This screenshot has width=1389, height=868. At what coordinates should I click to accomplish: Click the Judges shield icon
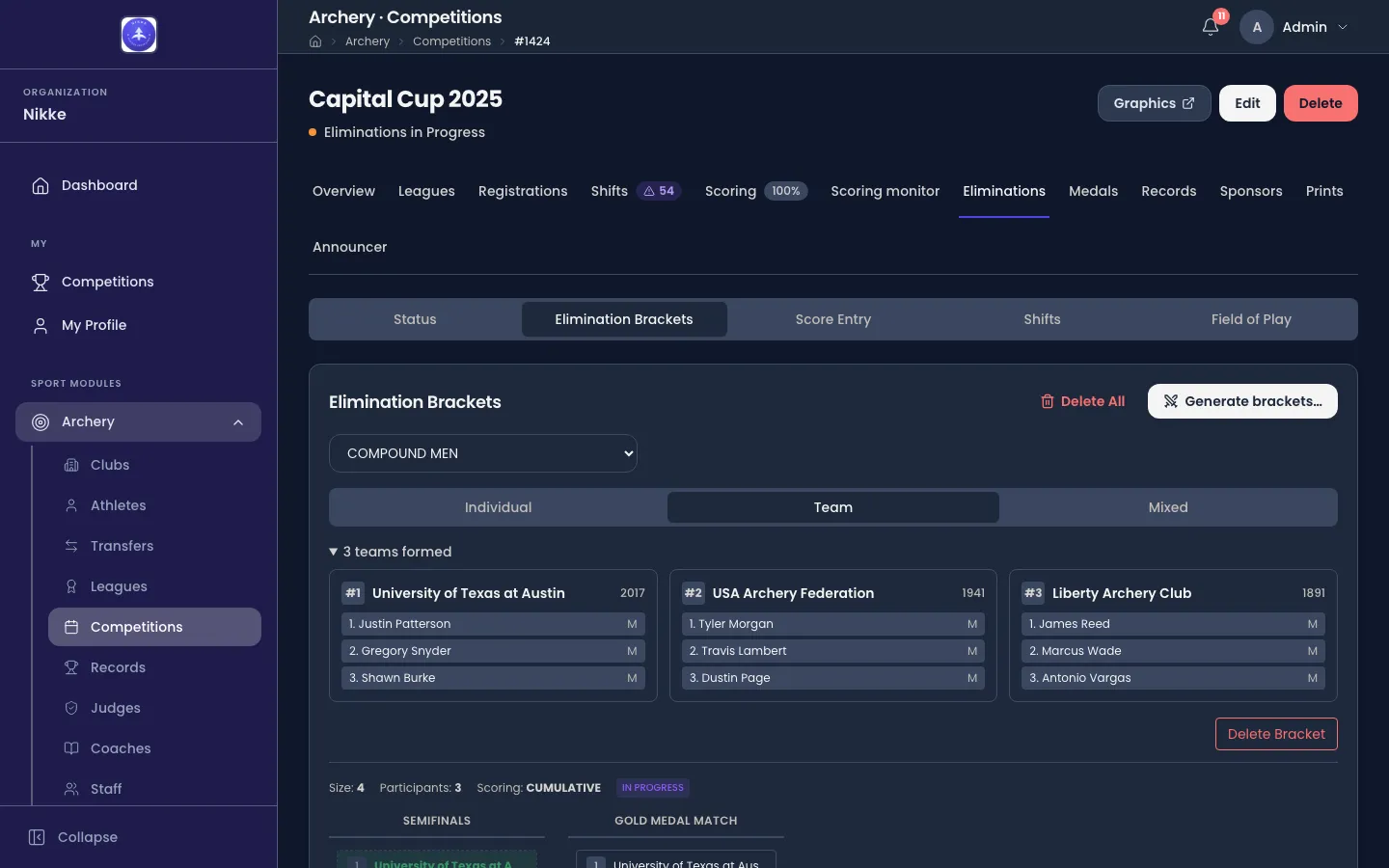(x=71, y=708)
